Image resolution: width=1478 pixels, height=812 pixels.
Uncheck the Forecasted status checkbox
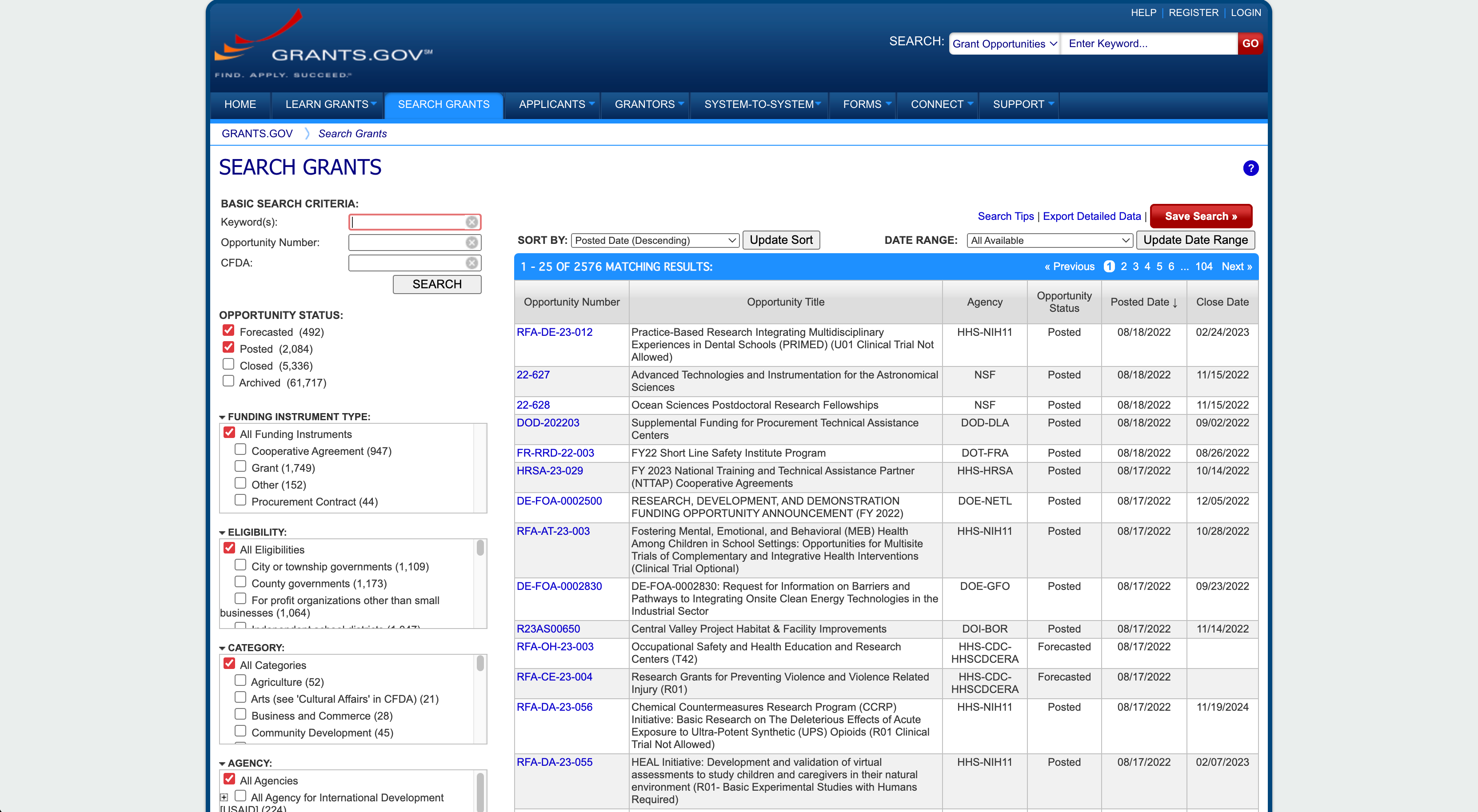point(228,330)
